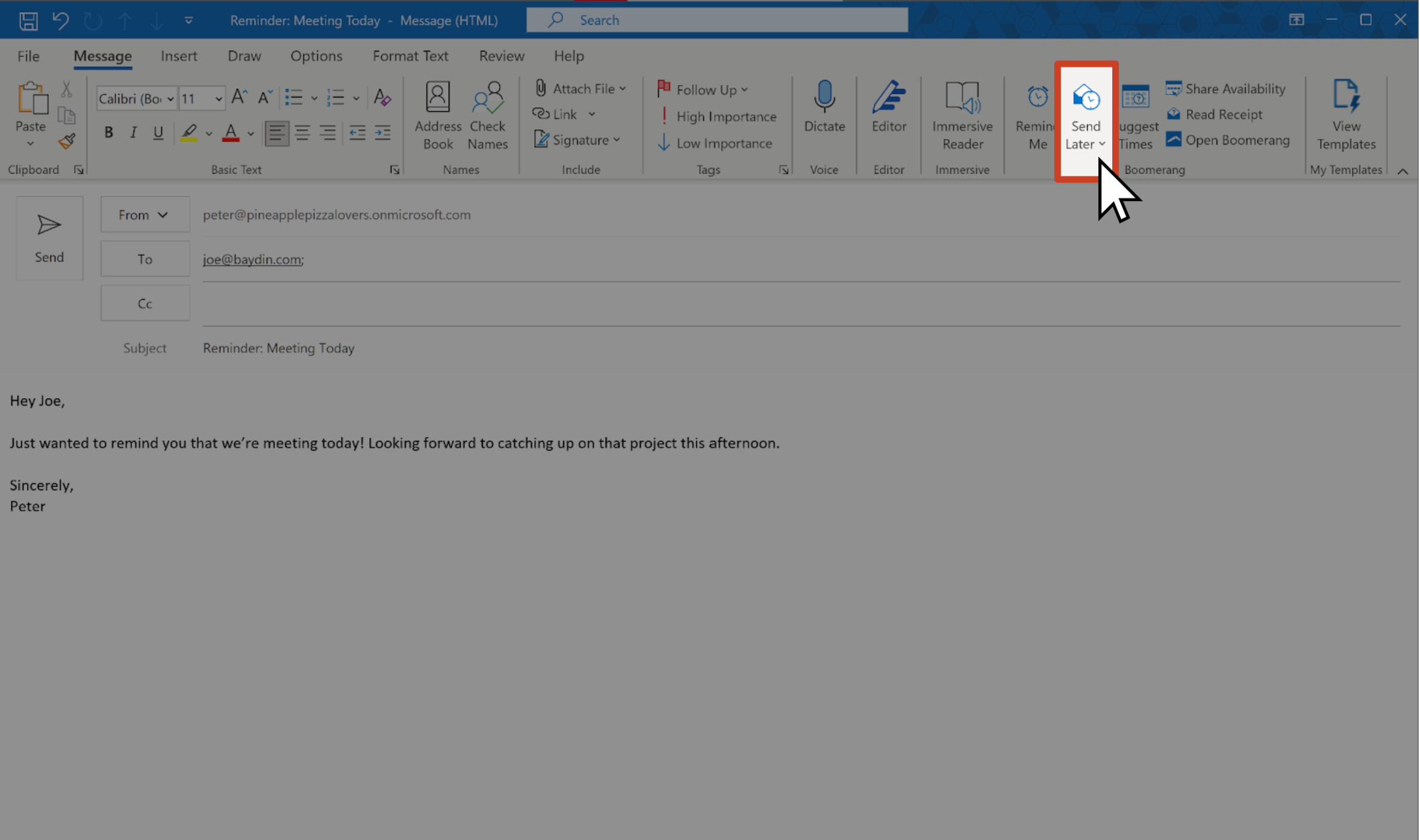Screen dimensions: 1420x840
Task: Click the Address Book button
Action: pyautogui.click(x=437, y=113)
